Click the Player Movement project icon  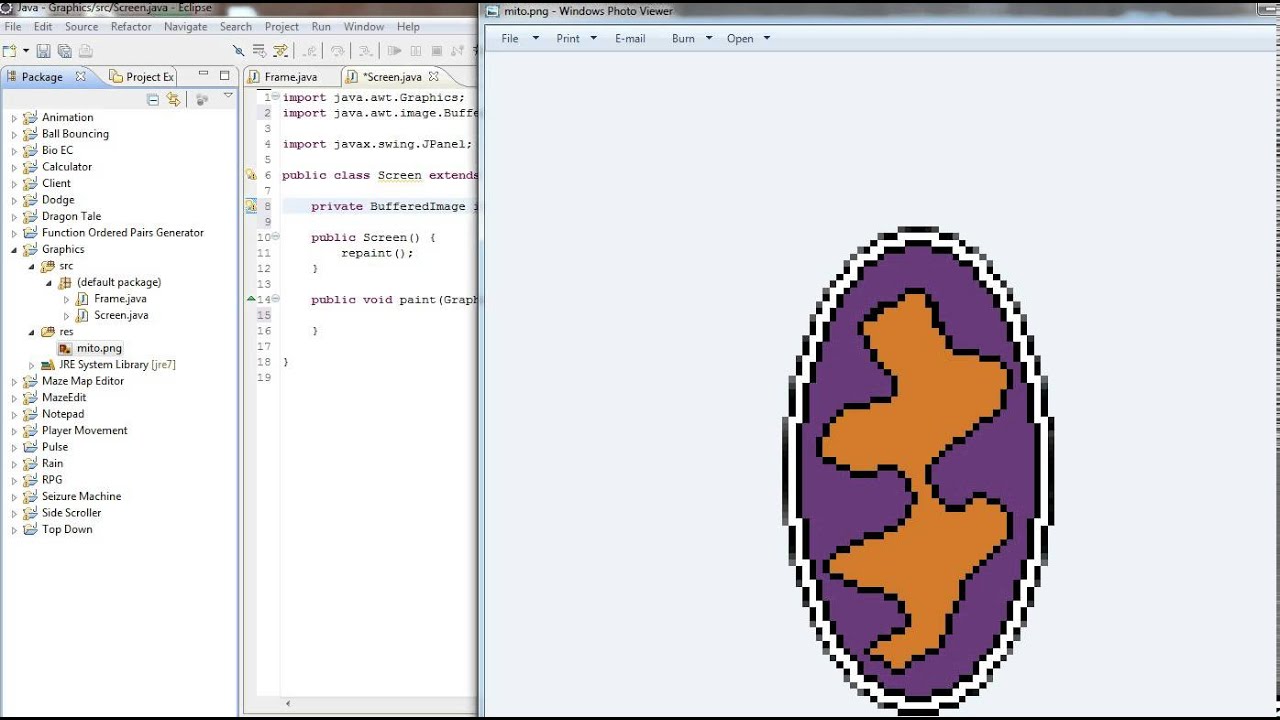pos(30,431)
